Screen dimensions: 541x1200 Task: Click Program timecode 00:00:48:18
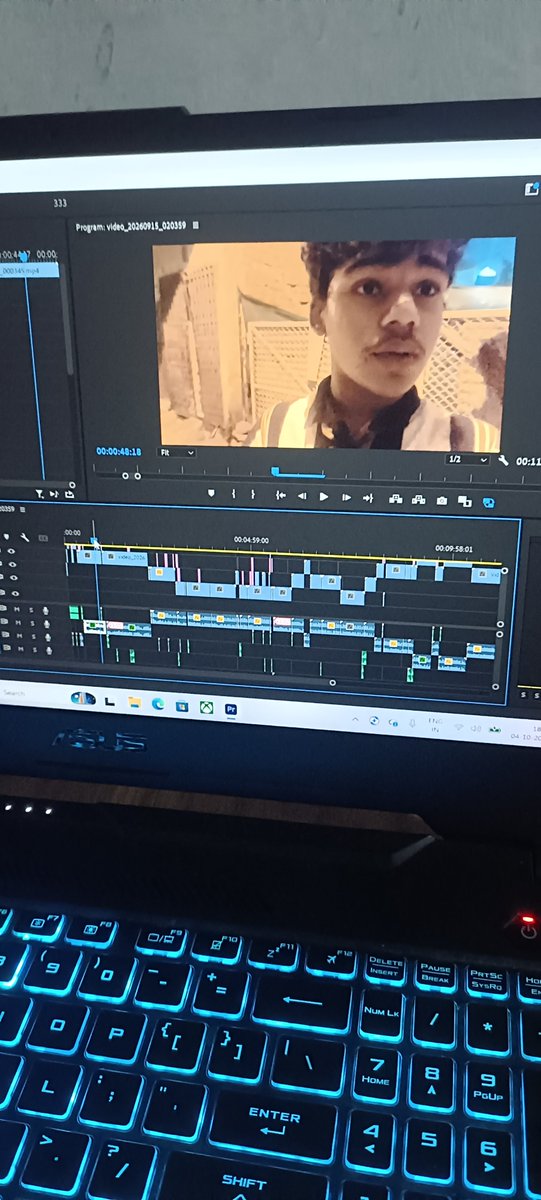118,451
